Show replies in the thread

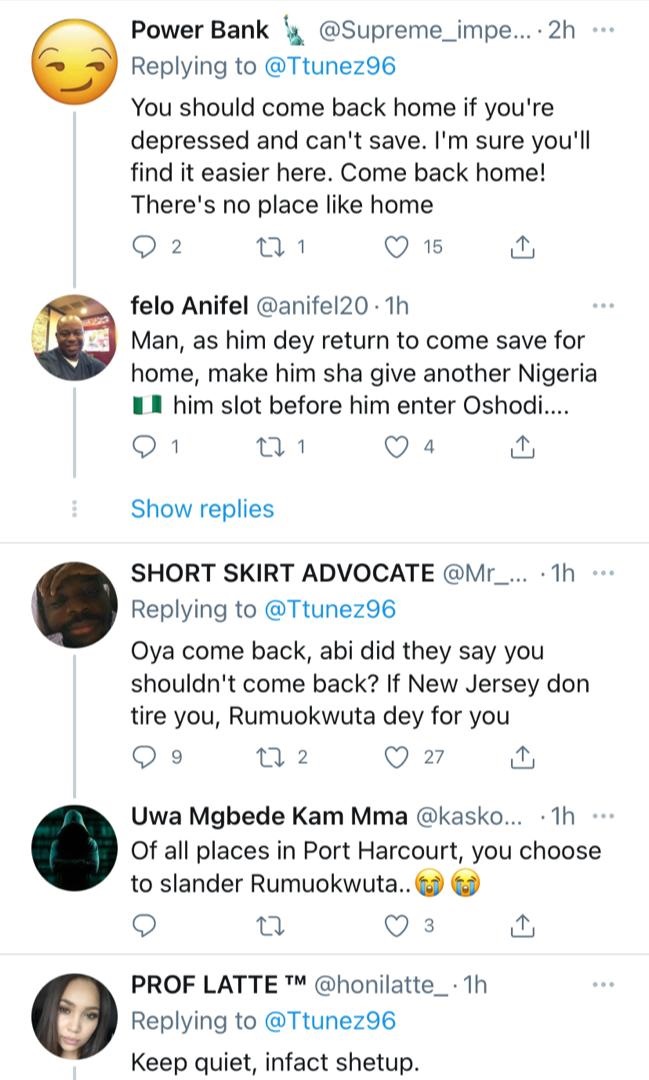tap(202, 509)
